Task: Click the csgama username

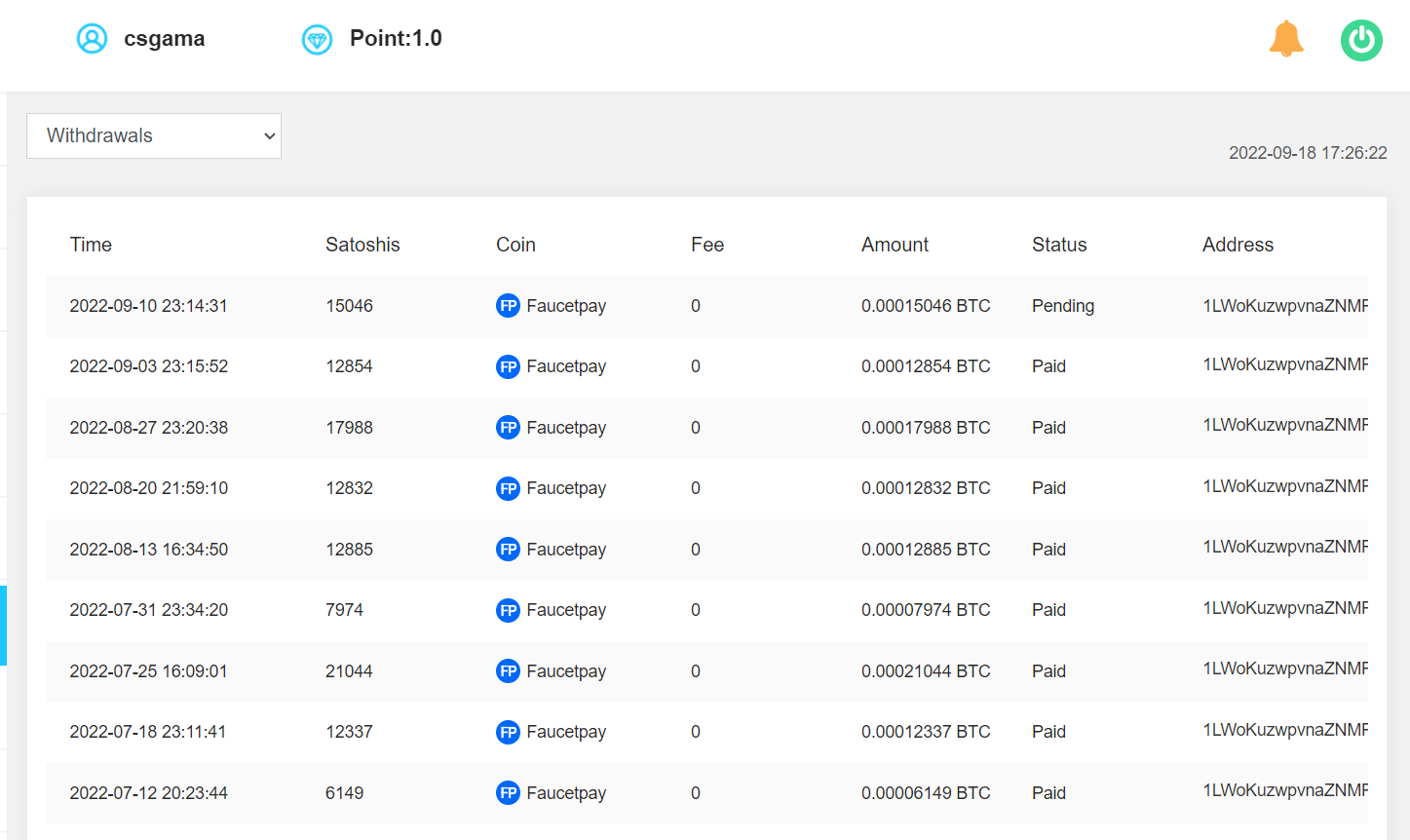Action: [164, 39]
